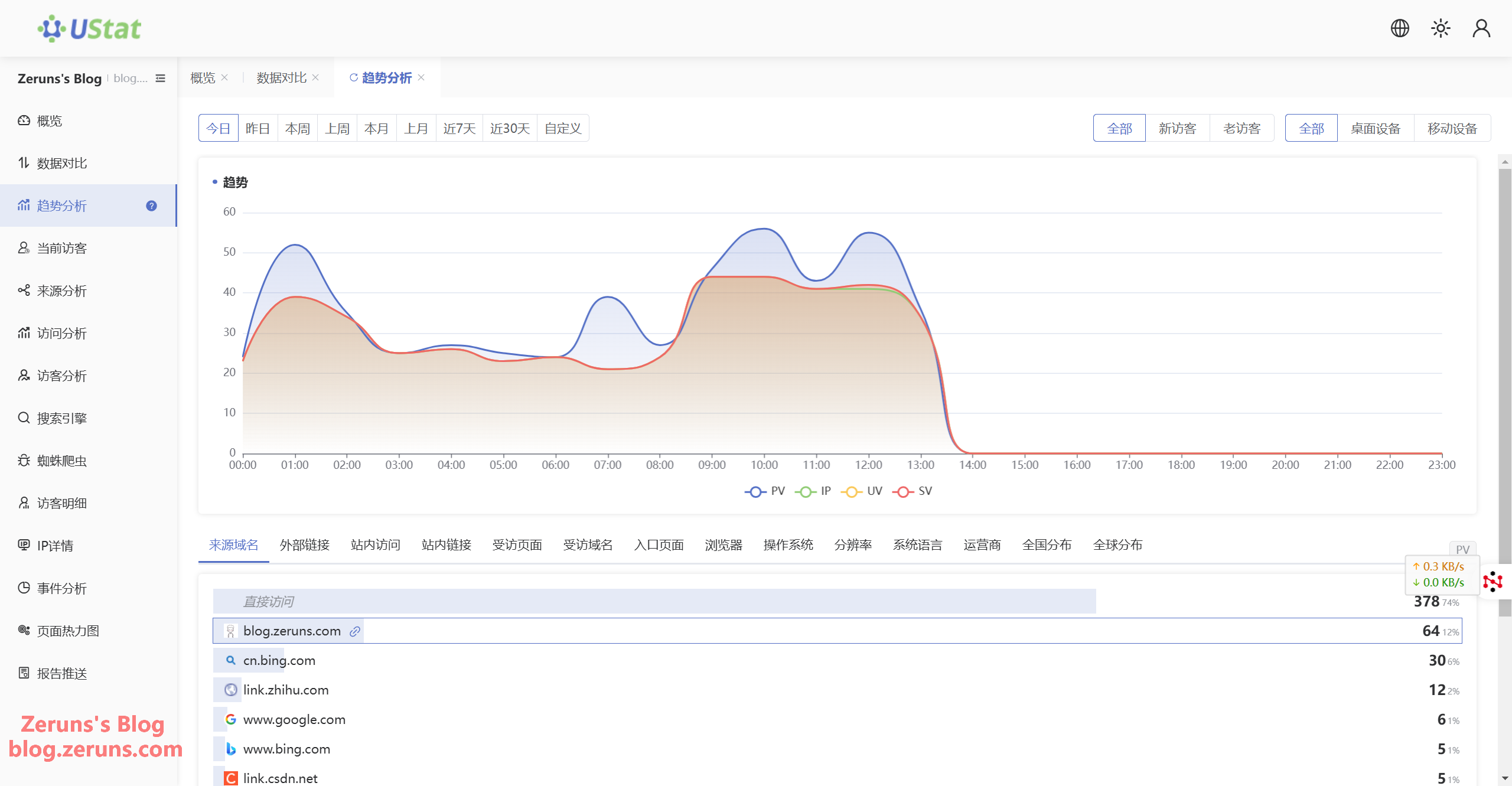Select the 近7天 time range
The width and height of the screenshot is (1512, 786).
click(x=460, y=128)
